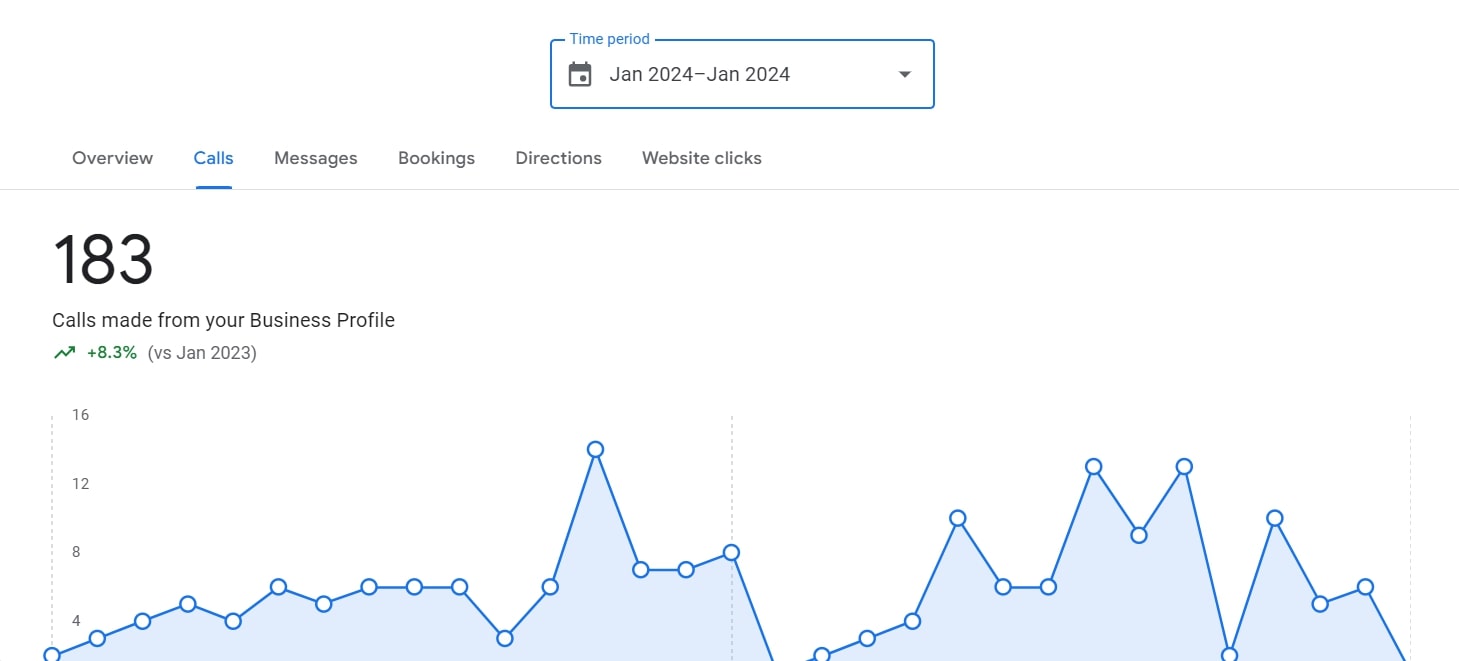Open the Messages tab
Screen dimensions: 1459x661
(316, 158)
